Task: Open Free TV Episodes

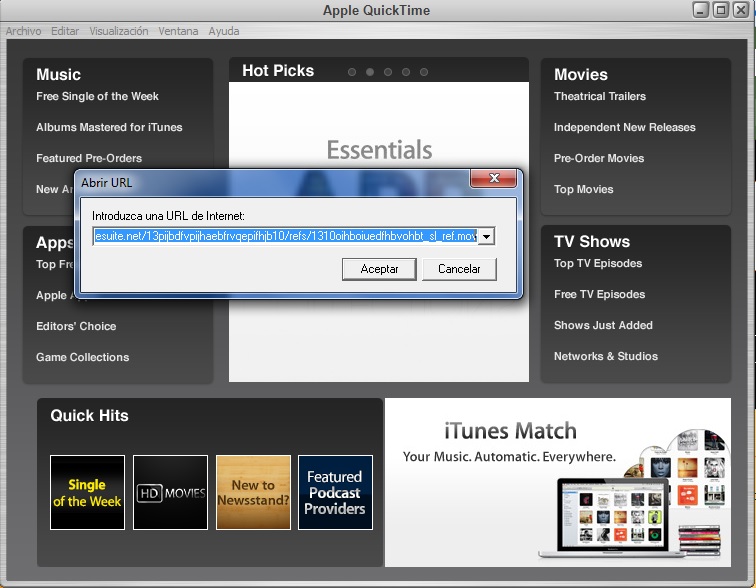Action: pyautogui.click(x=599, y=294)
